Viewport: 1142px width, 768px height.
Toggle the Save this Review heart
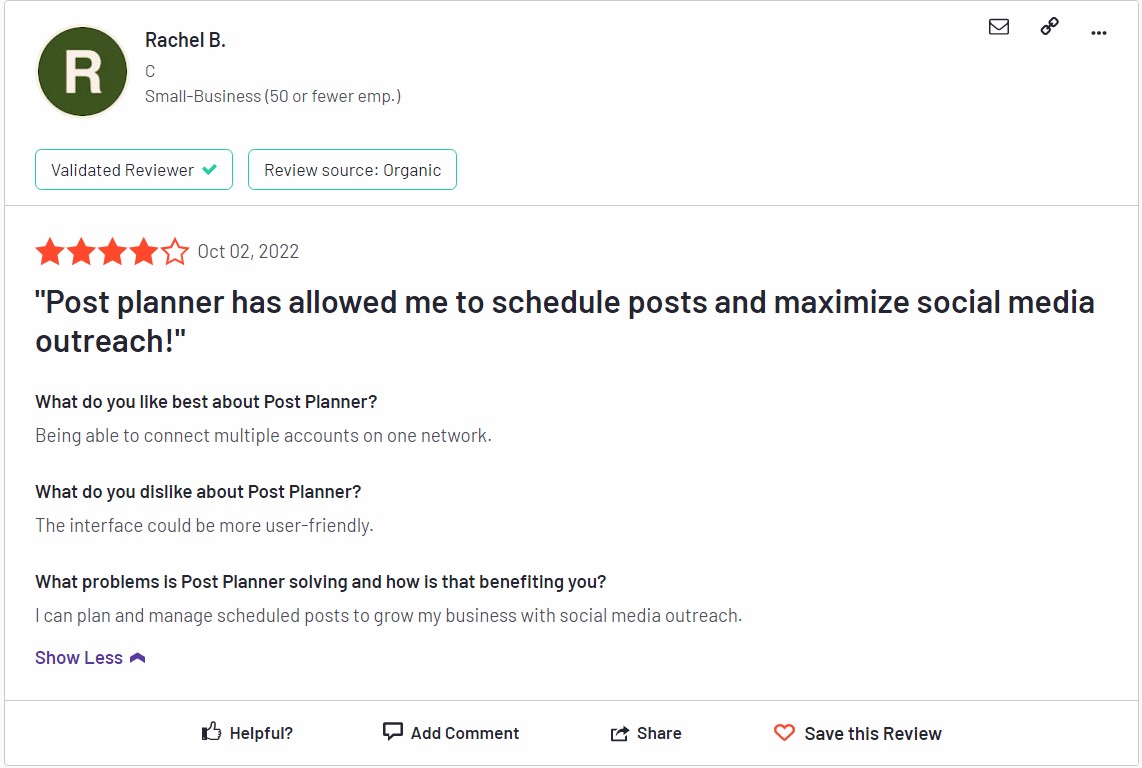(858, 732)
